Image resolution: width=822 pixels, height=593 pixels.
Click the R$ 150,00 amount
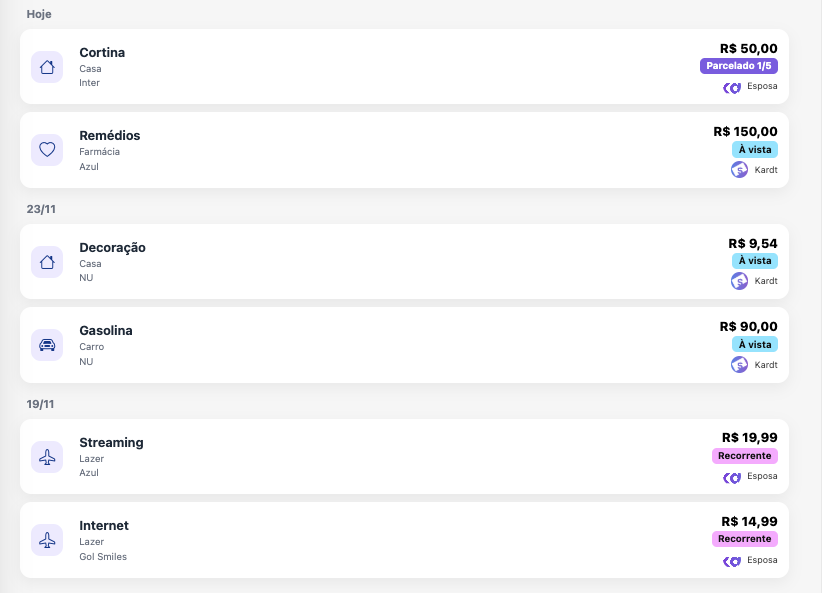[x=745, y=131]
